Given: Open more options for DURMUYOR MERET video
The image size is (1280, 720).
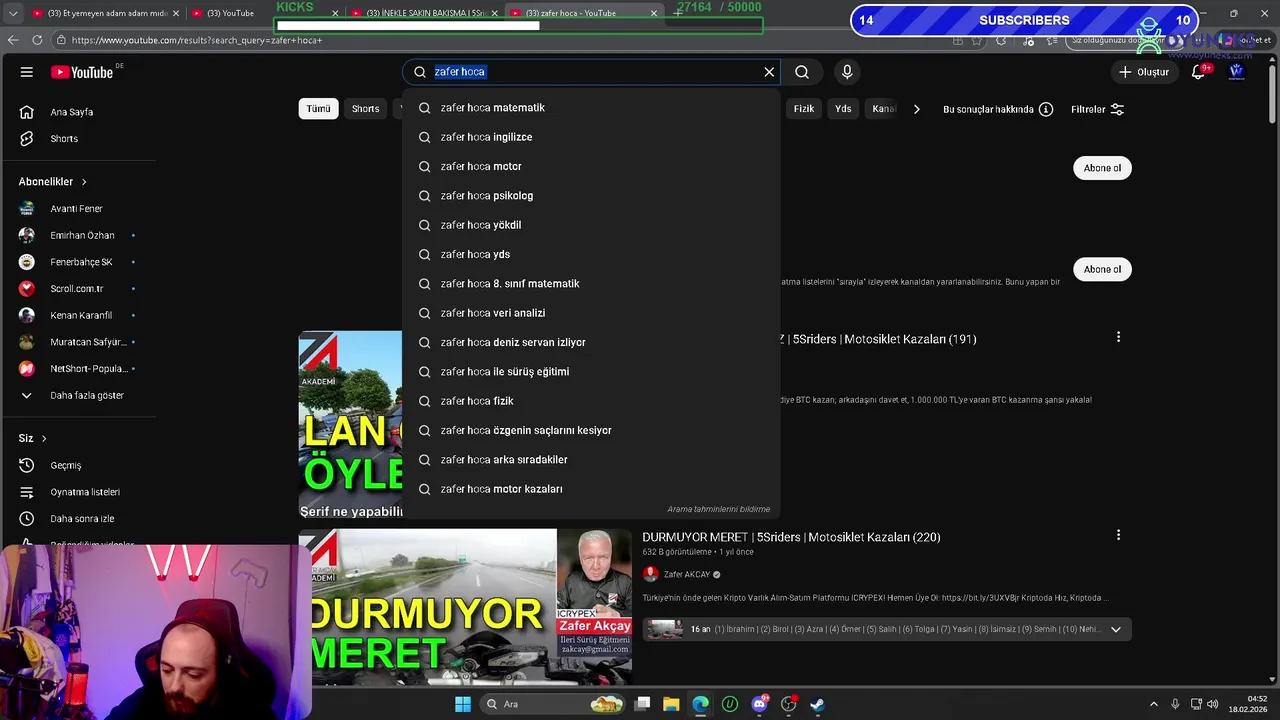Looking at the screenshot, I should (1118, 536).
